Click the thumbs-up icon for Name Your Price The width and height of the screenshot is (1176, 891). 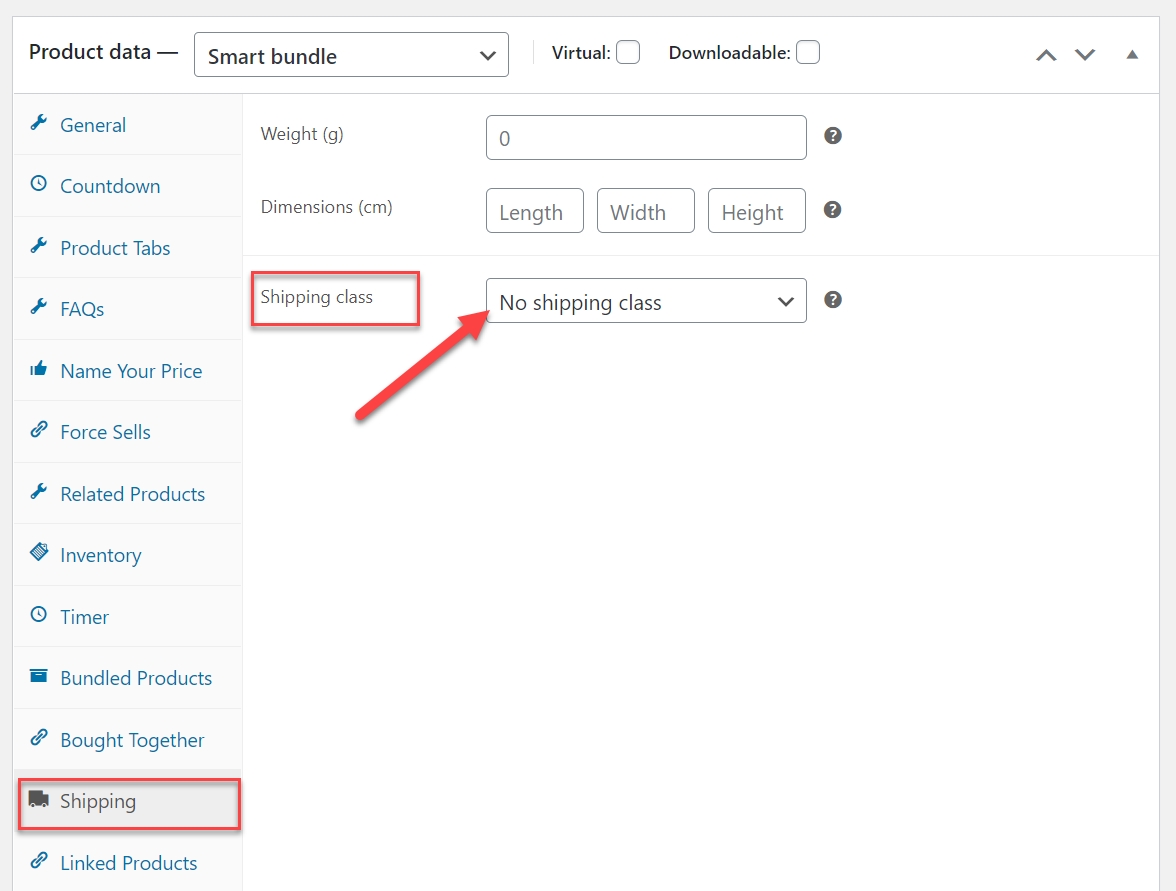click(x=39, y=370)
